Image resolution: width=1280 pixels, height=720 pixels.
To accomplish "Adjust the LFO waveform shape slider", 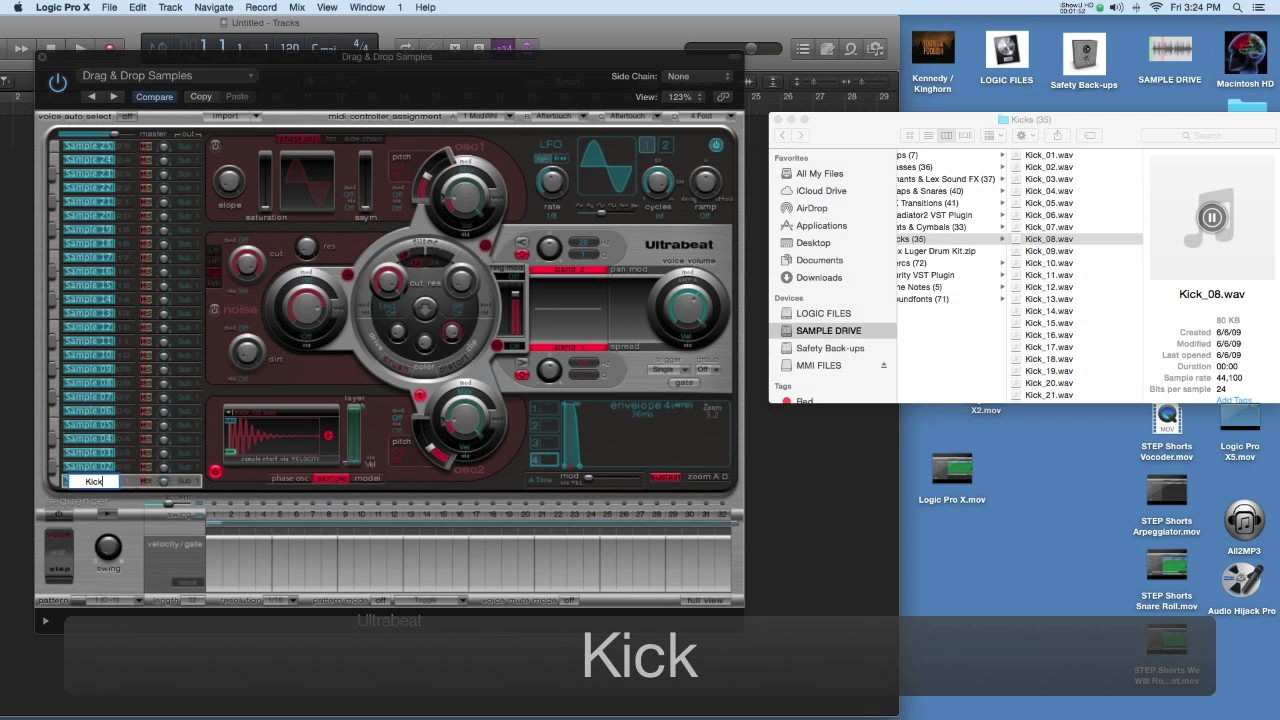I will pyautogui.click(x=604, y=211).
